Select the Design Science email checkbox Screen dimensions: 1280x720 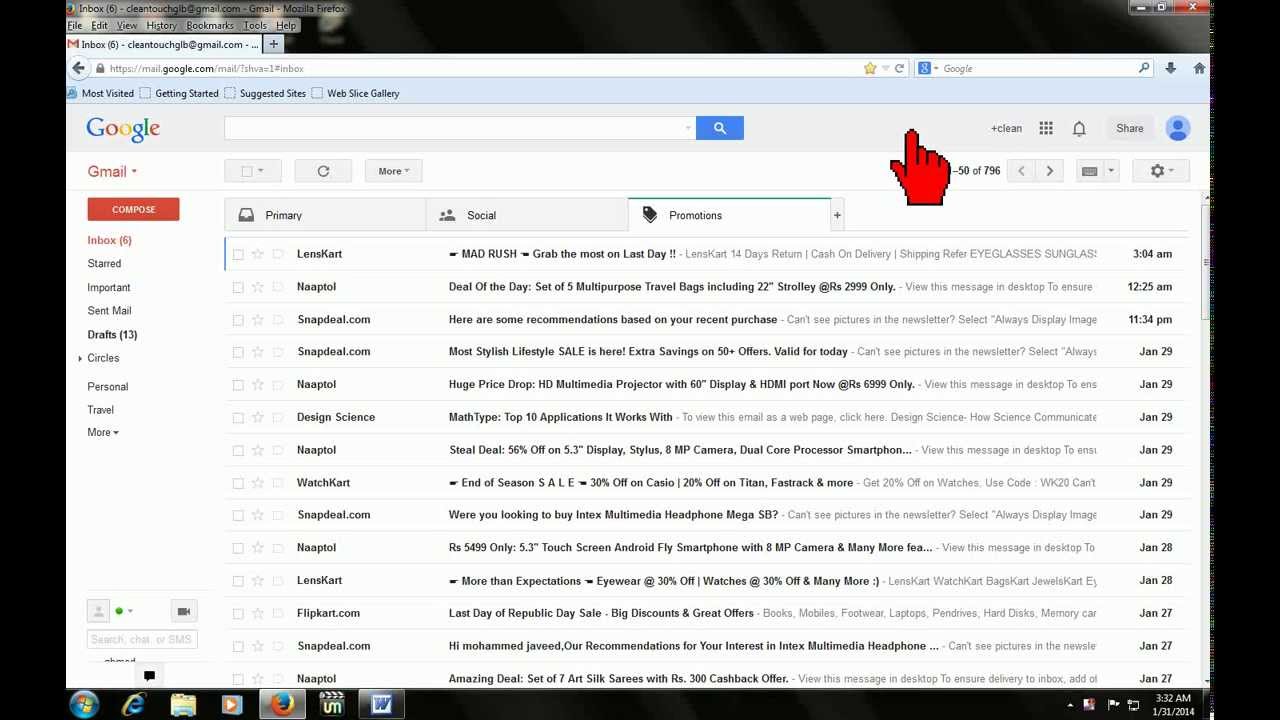tap(238, 417)
